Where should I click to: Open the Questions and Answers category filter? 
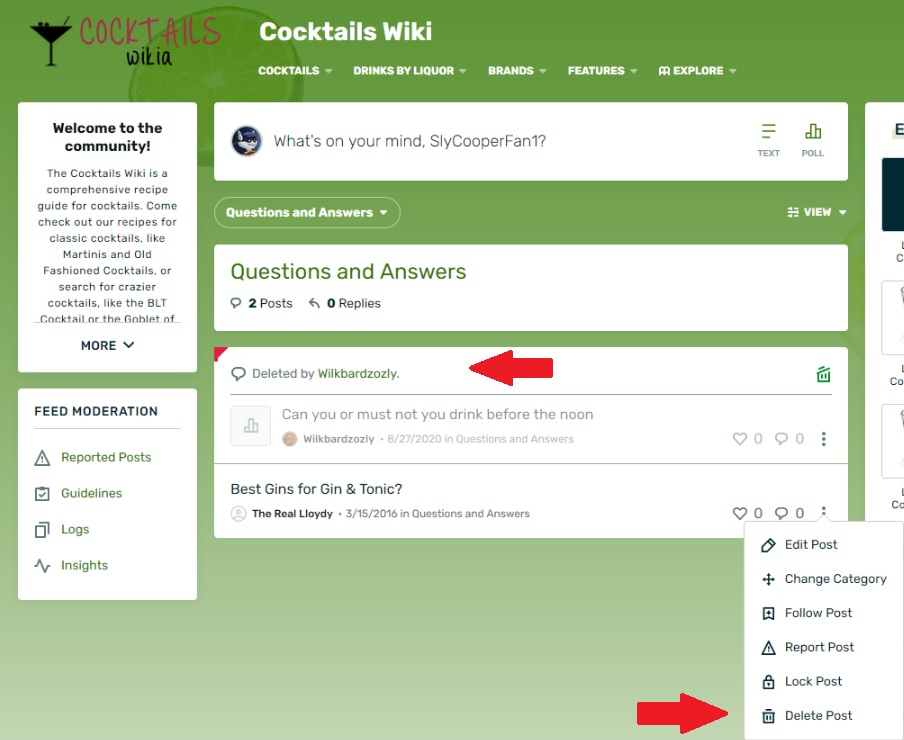(x=307, y=212)
